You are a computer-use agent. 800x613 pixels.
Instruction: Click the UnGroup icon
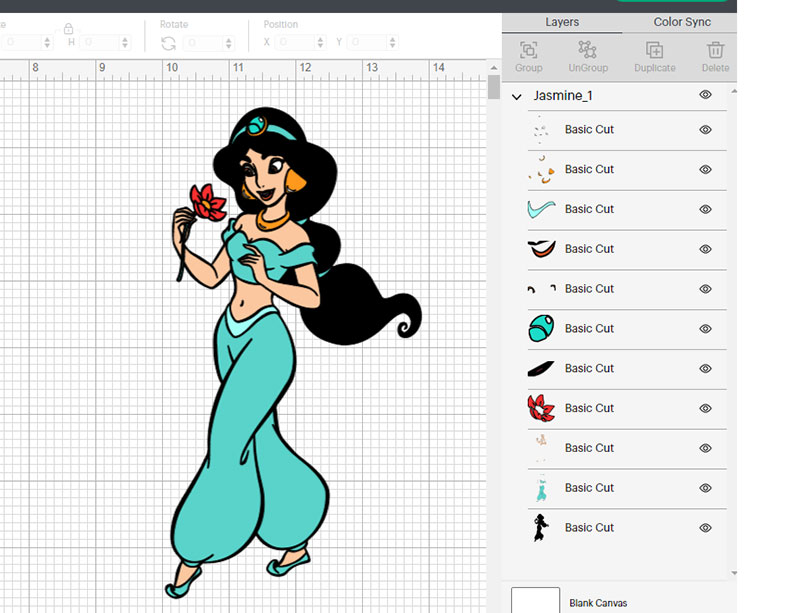[587, 50]
